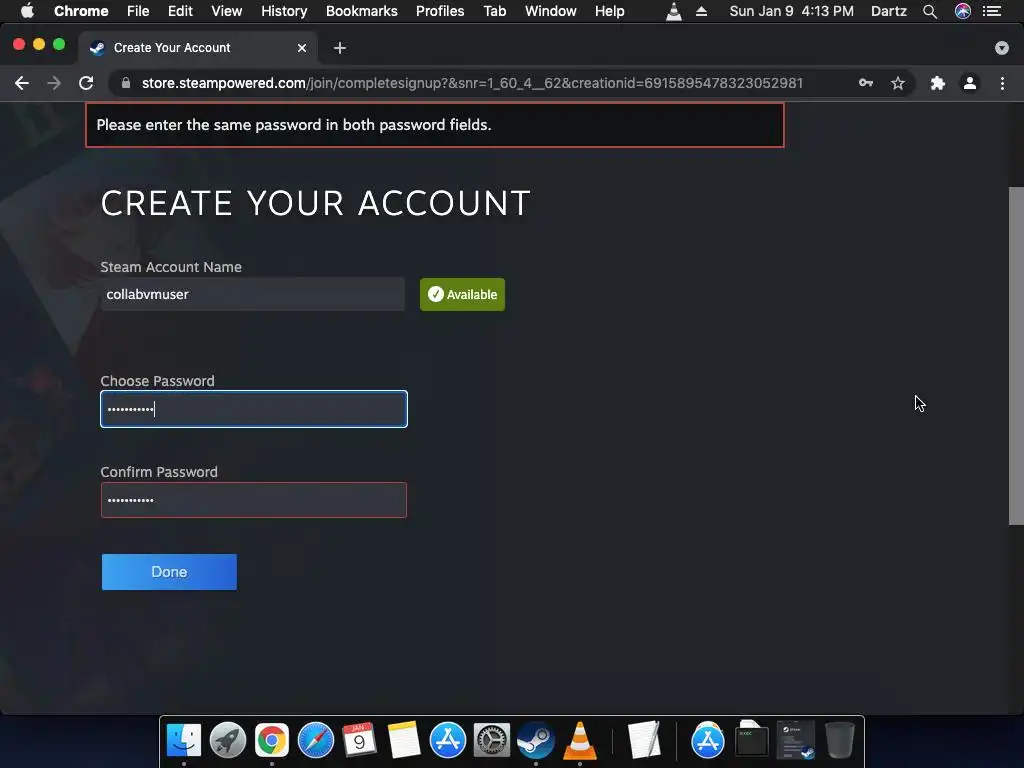This screenshot has height=768, width=1024.
Task: Open Chrome's three-dot menu
Action: tap(1002, 83)
